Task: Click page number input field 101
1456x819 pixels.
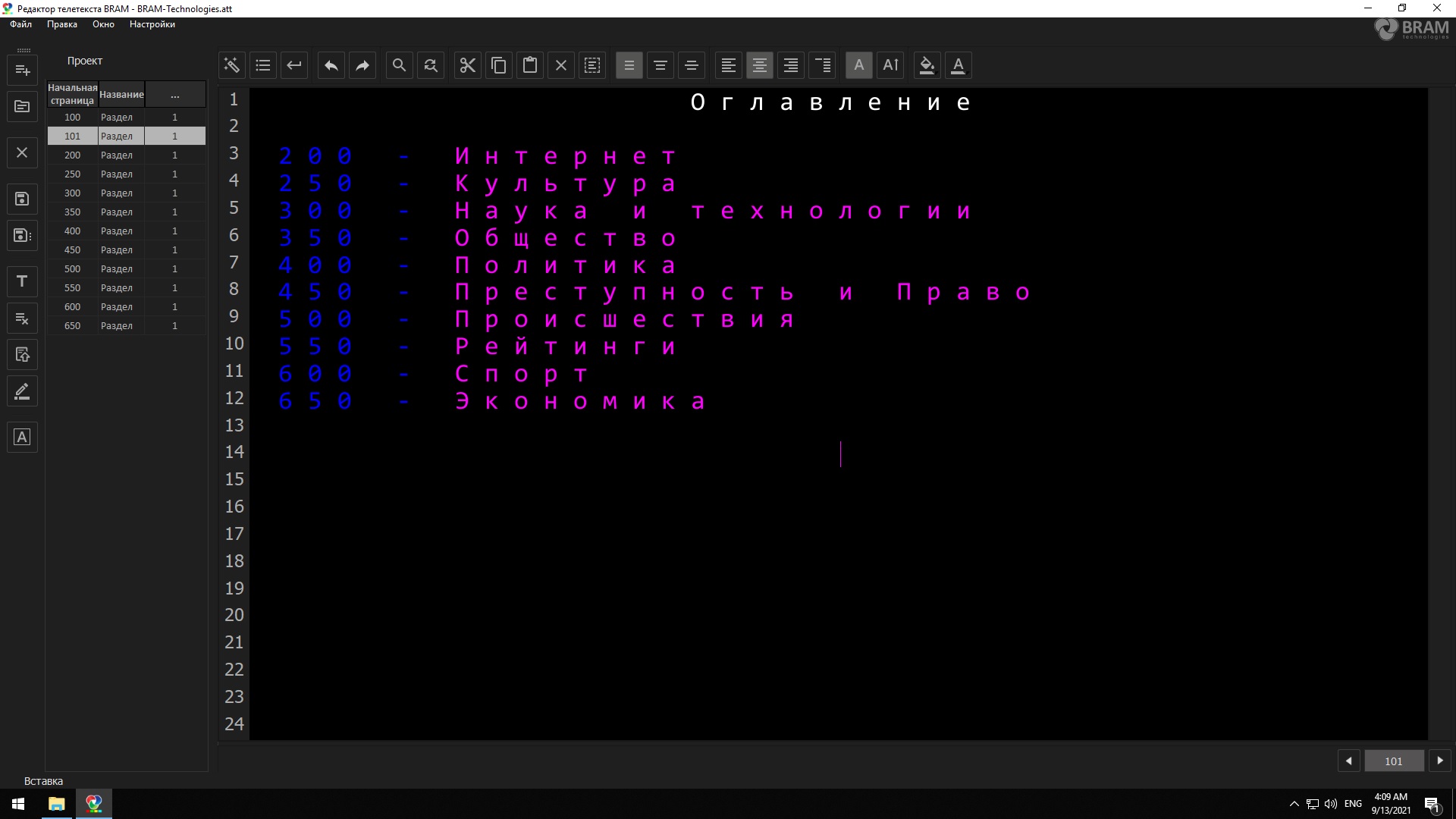Action: [1394, 761]
